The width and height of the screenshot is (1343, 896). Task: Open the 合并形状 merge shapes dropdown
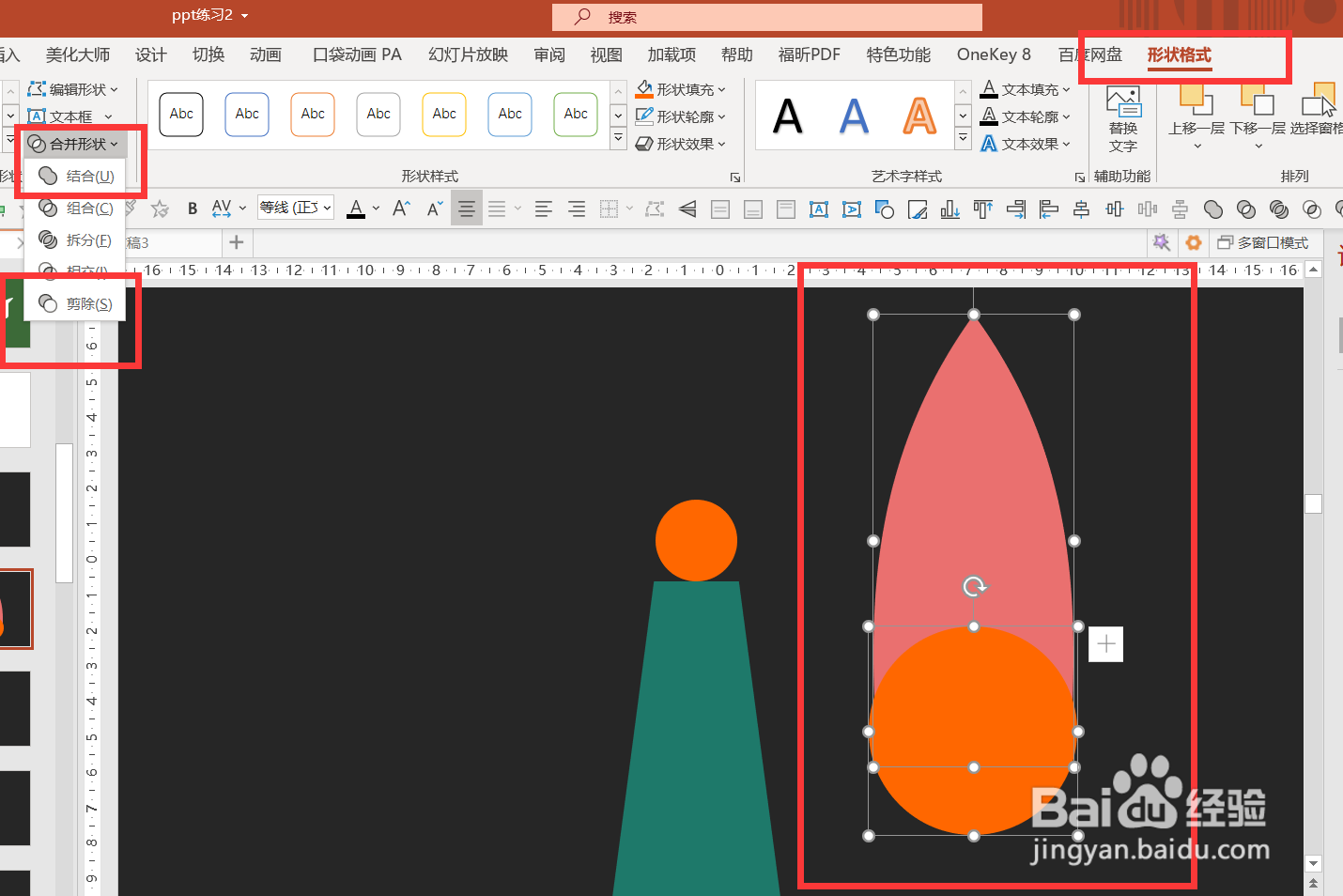[x=73, y=144]
